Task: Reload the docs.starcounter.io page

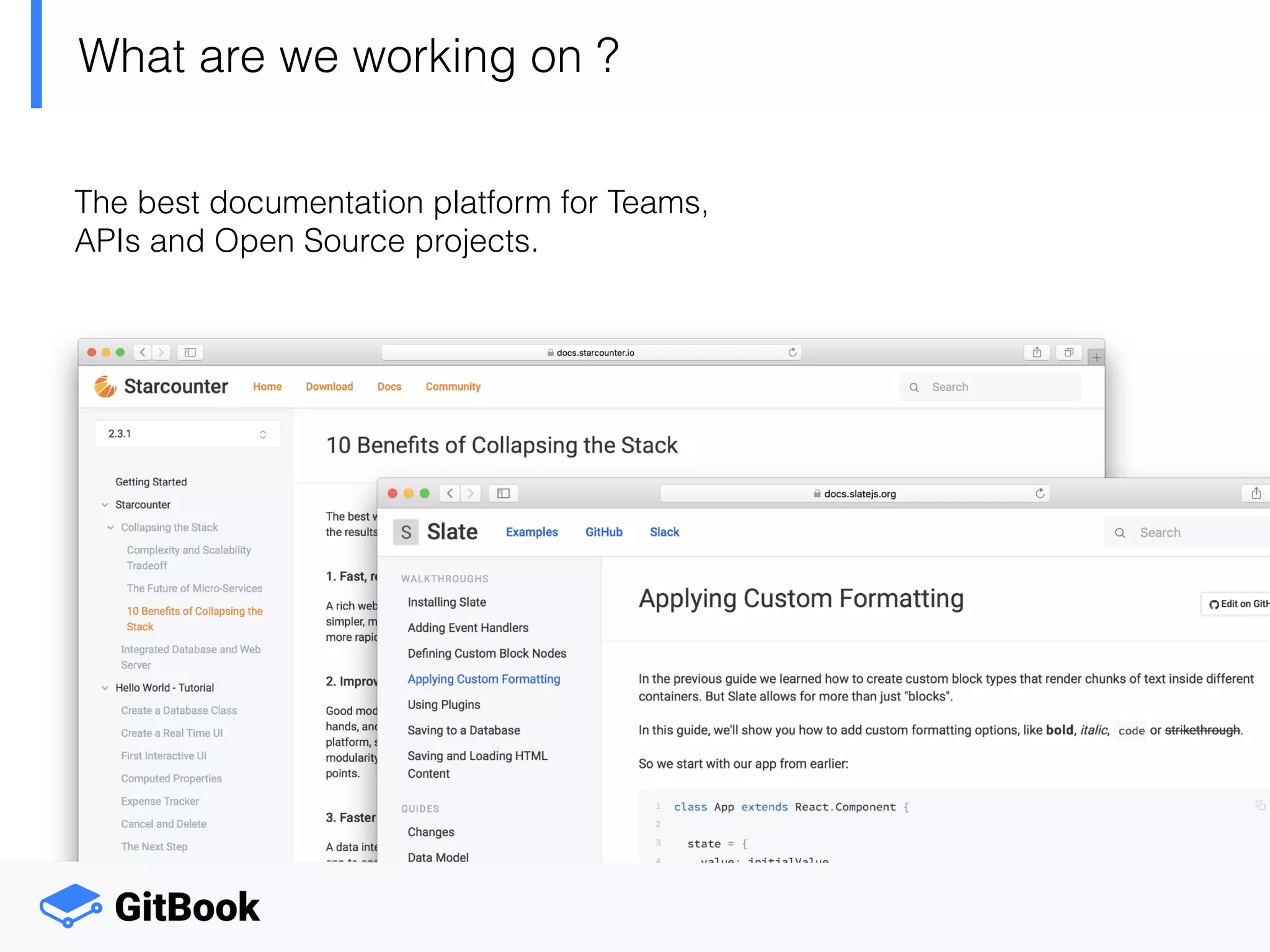Action: coord(792,352)
